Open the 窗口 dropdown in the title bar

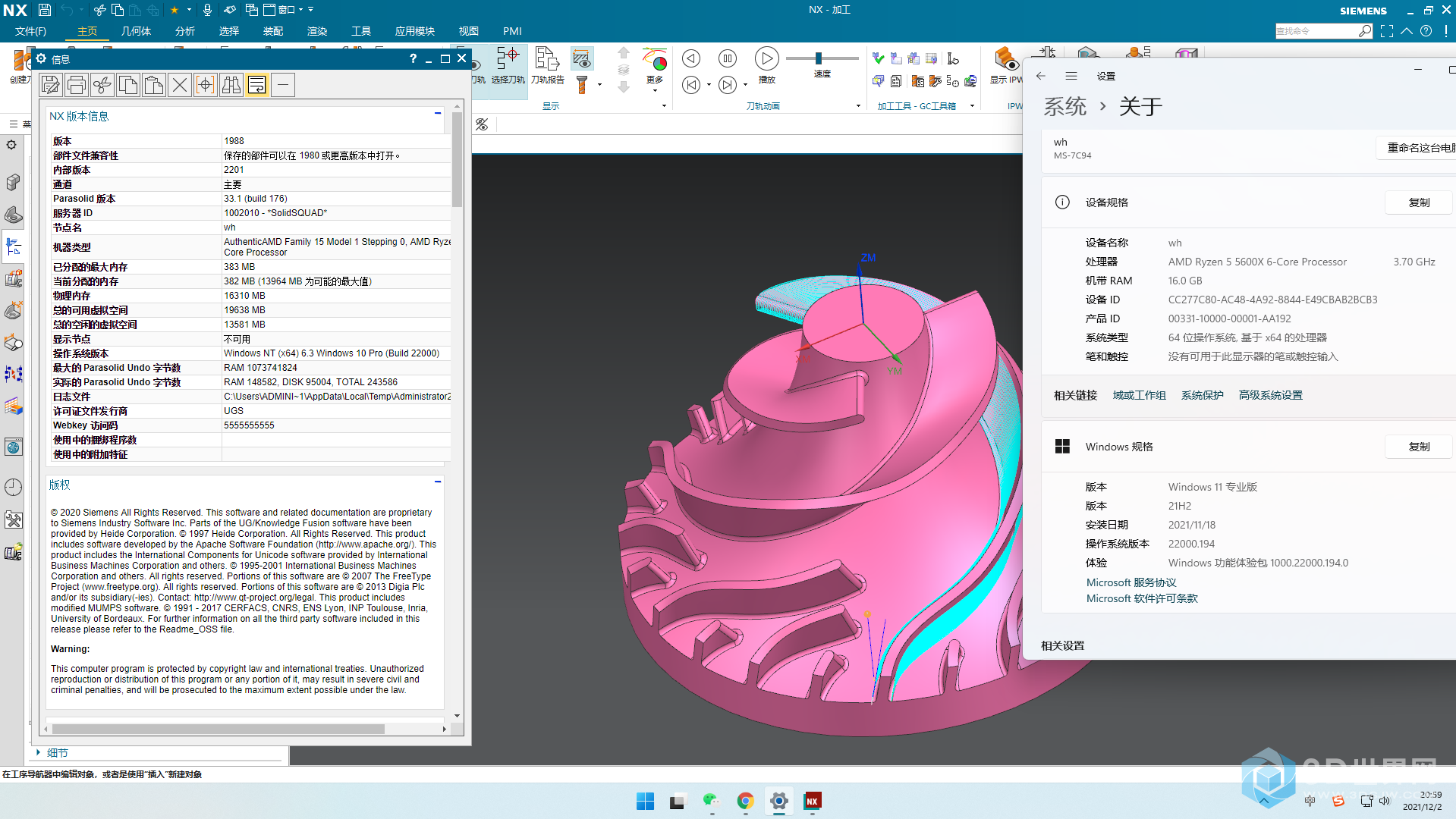point(289,10)
